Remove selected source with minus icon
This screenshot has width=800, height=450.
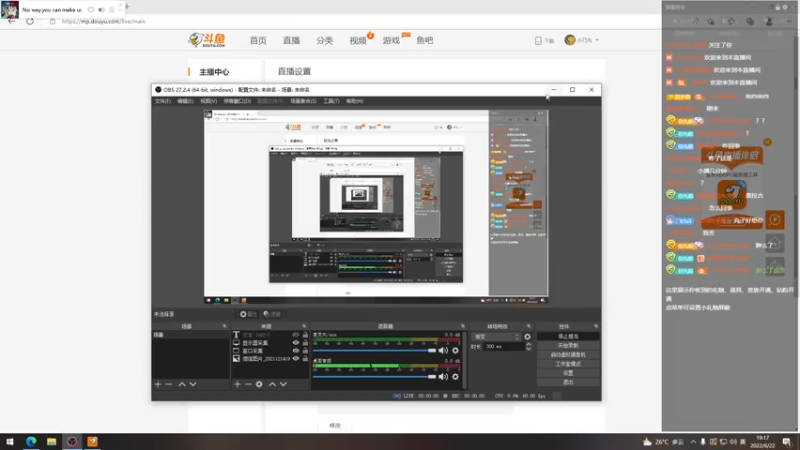click(x=248, y=384)
